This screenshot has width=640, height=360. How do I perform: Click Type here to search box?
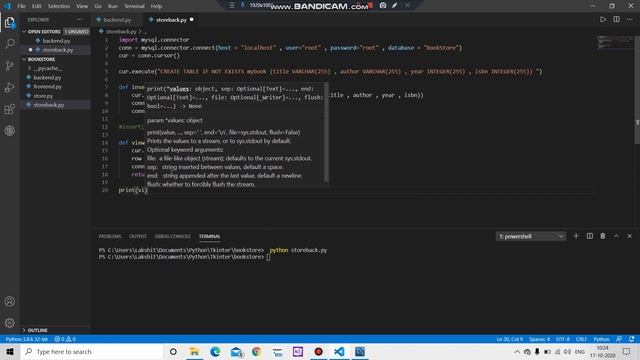pyautogui.click(x=92, y=351)
